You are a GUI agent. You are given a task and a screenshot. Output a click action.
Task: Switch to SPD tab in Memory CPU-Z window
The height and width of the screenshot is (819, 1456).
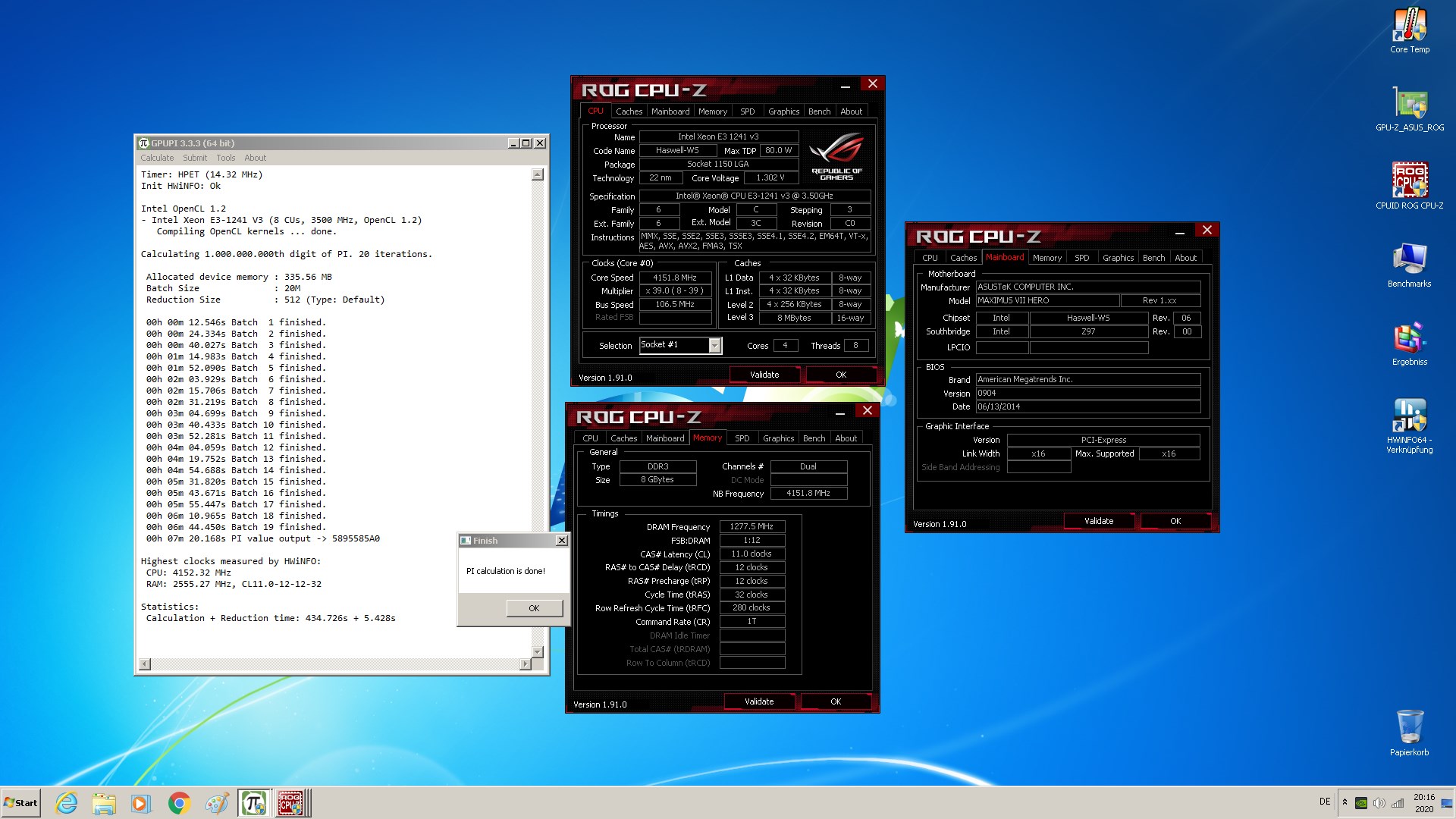click(742, 438)
